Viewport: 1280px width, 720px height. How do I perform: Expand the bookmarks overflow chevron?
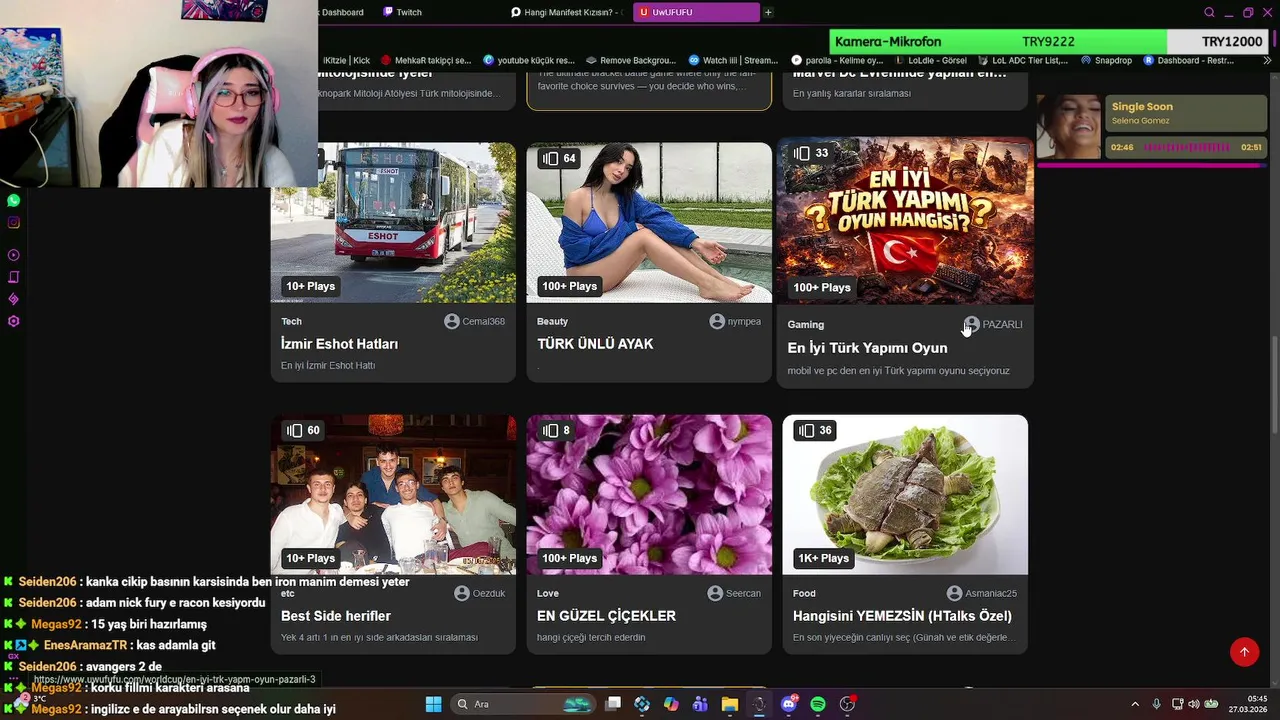pos(1269,60)
